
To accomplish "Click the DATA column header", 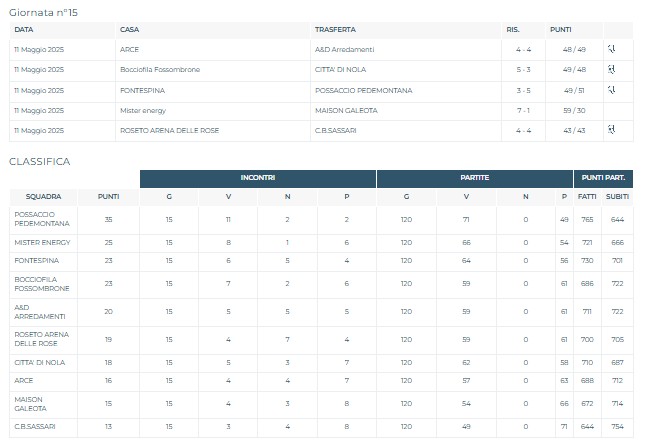I will tap(24, 30).
